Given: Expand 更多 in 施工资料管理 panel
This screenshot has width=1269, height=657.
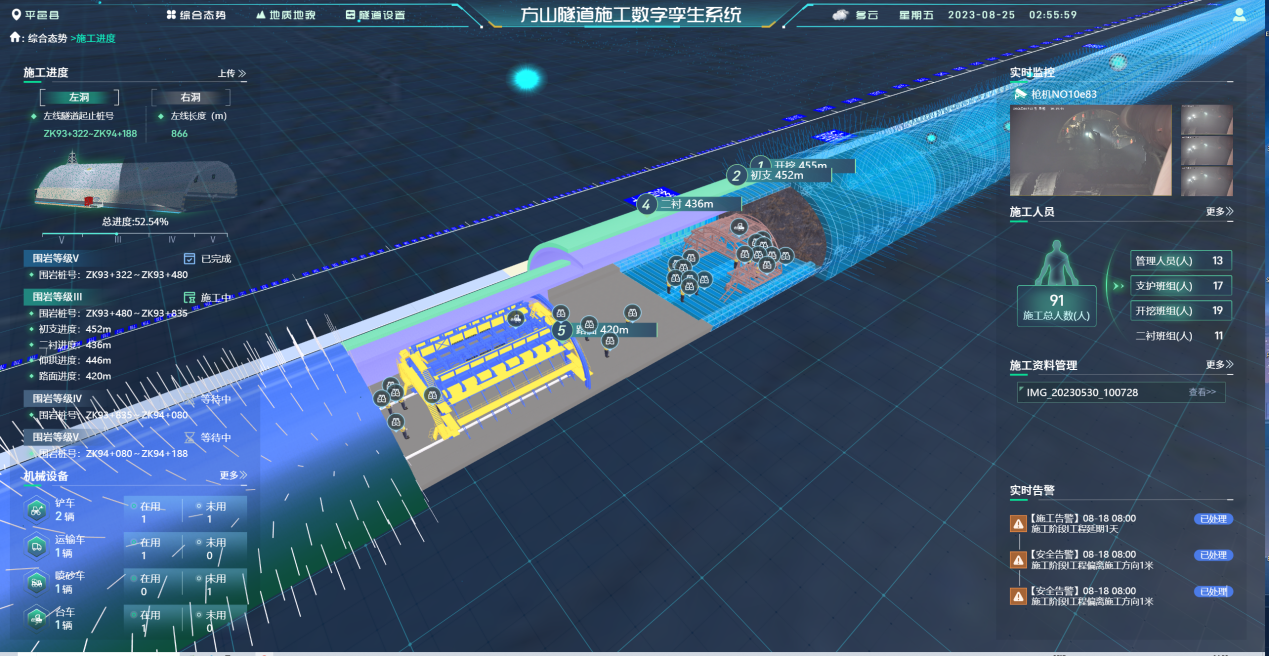Looking at the screenshot, I should coord(1219,365).
